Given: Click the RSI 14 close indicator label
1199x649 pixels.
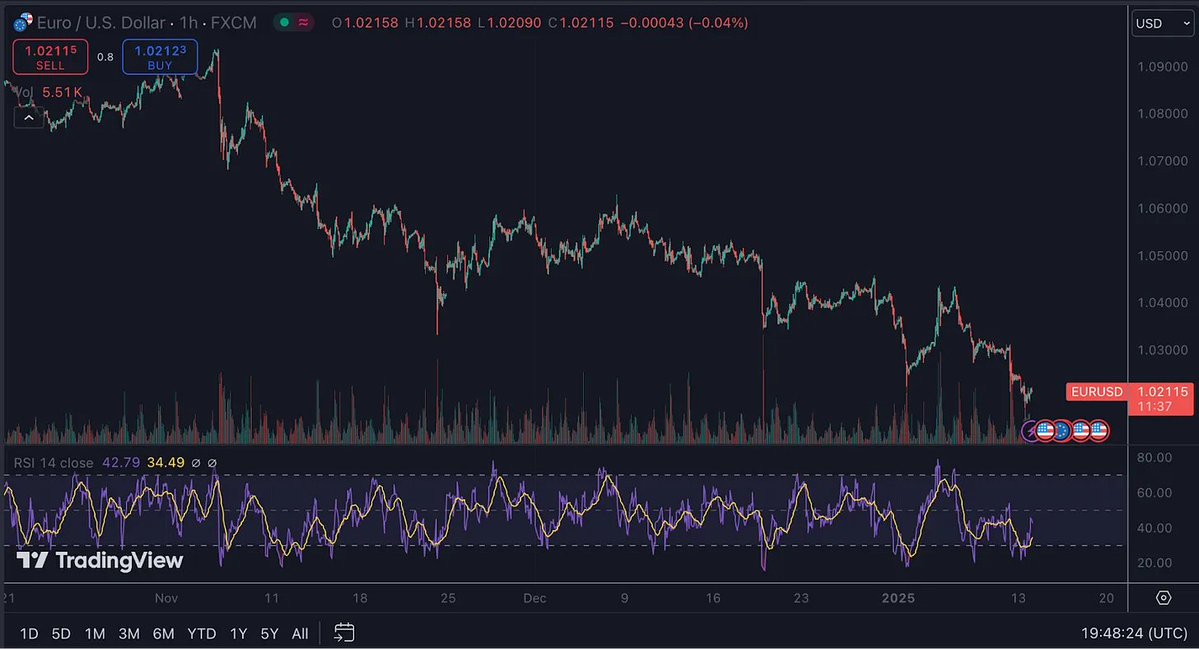Looking at the screenshot, I should click(x=53, y=463).
